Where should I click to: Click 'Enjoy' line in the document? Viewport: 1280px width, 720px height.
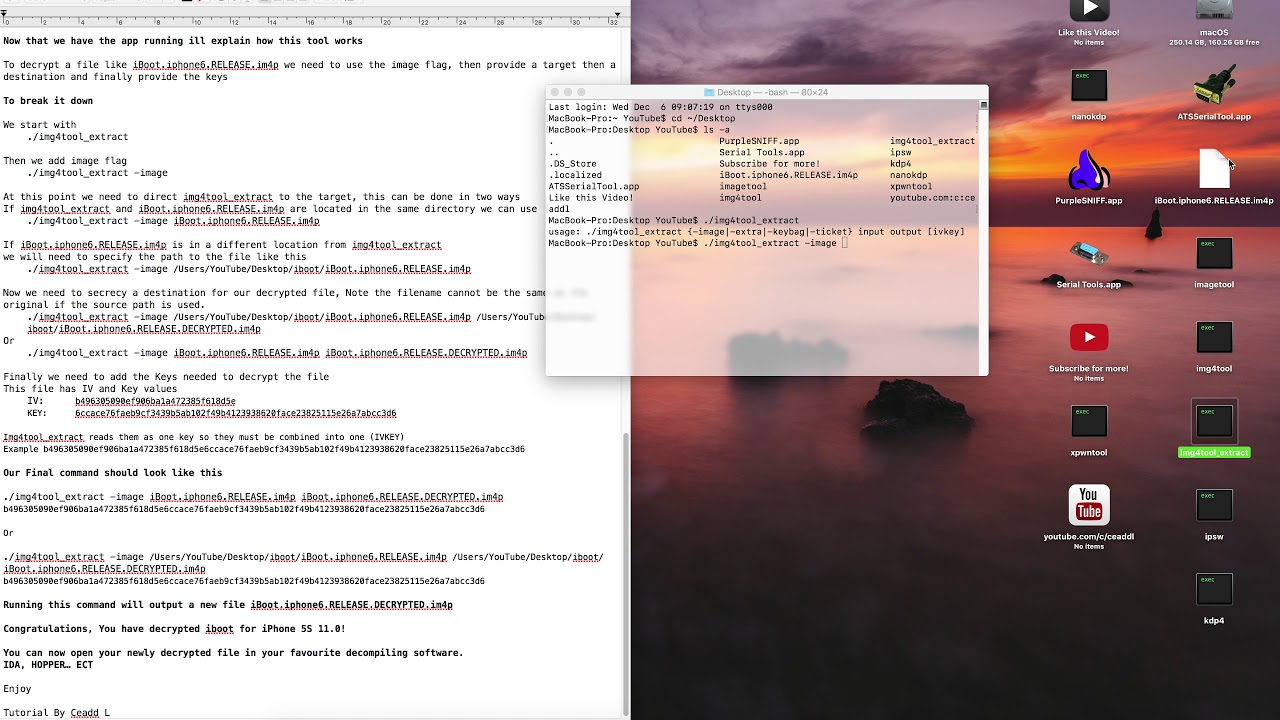(17, 689)
